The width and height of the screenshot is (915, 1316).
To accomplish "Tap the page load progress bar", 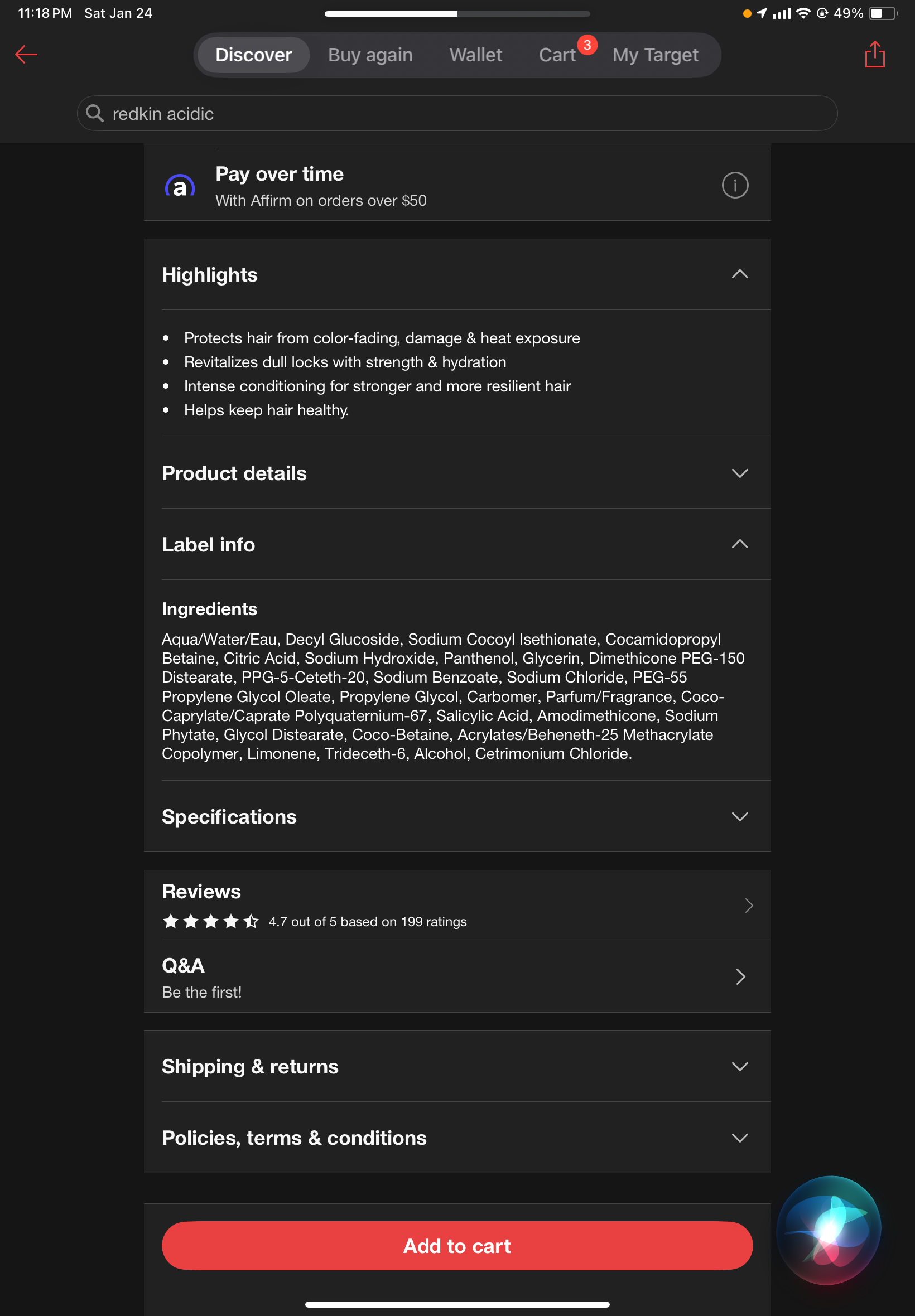I will (457, 14).
